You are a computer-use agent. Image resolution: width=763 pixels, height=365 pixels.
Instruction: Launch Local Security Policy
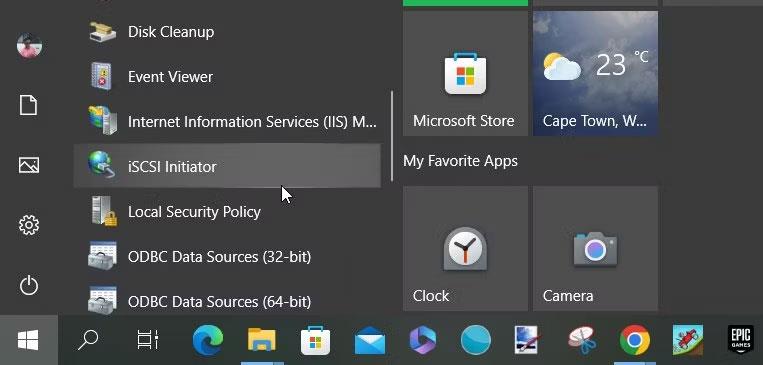point(227,211)
